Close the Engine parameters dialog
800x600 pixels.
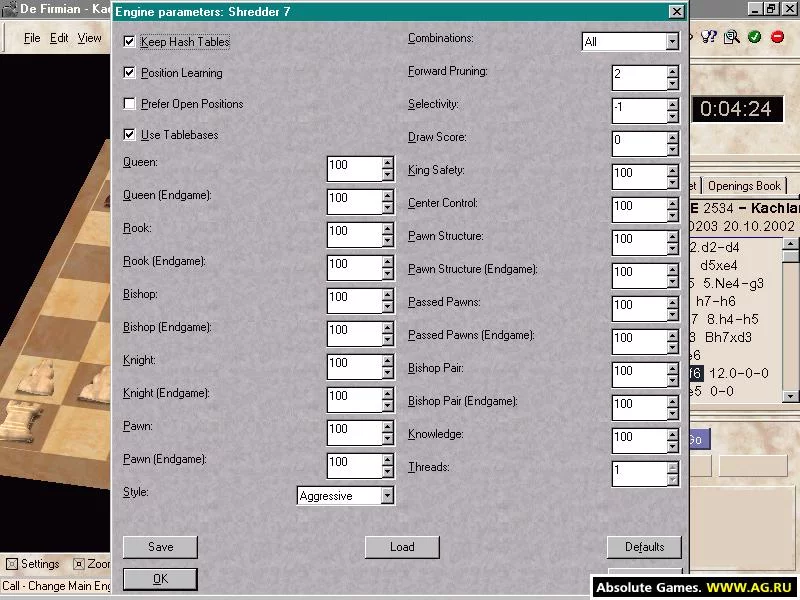click(x=677, y=11)
